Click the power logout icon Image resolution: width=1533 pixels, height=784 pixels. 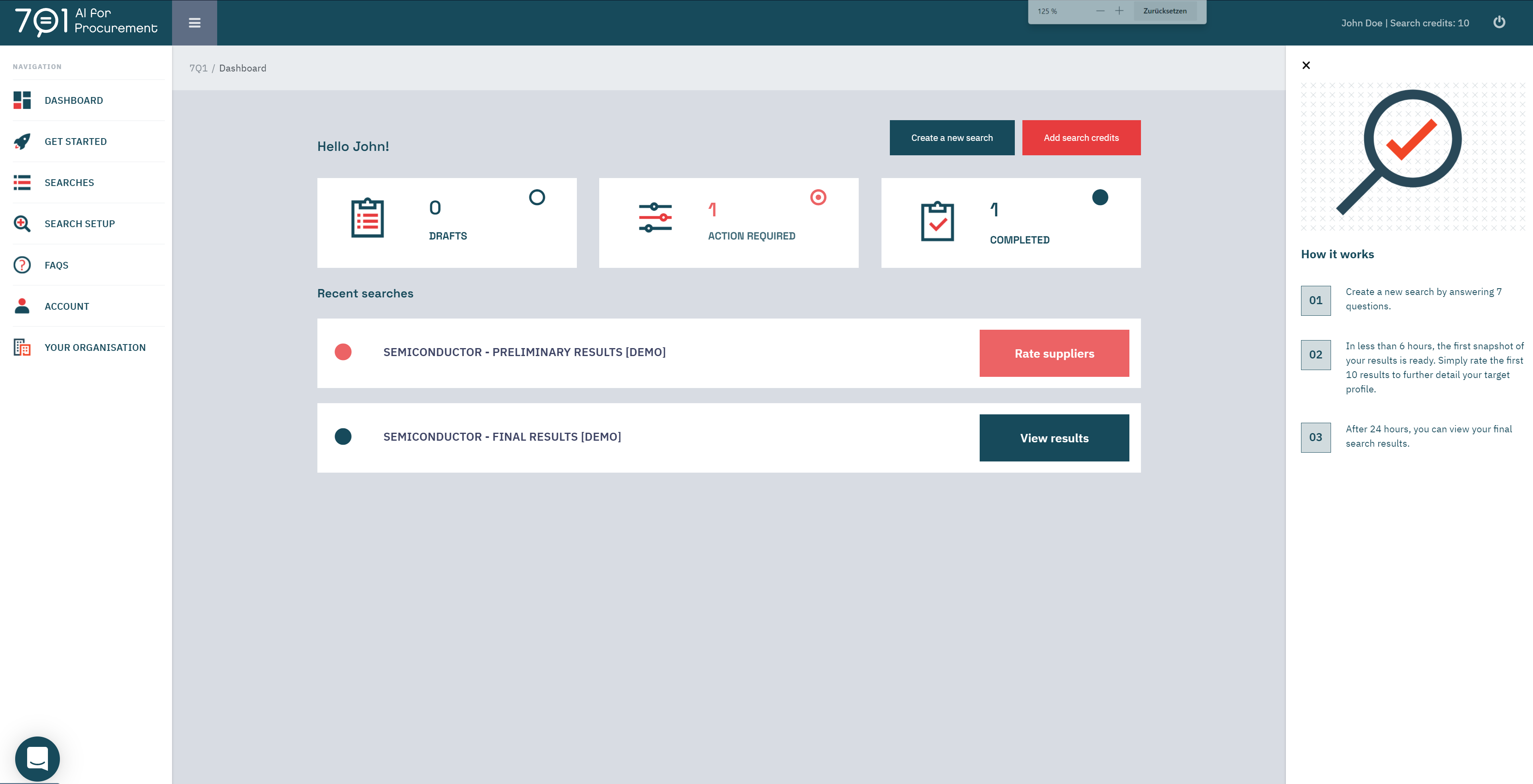coord(1499,23)
